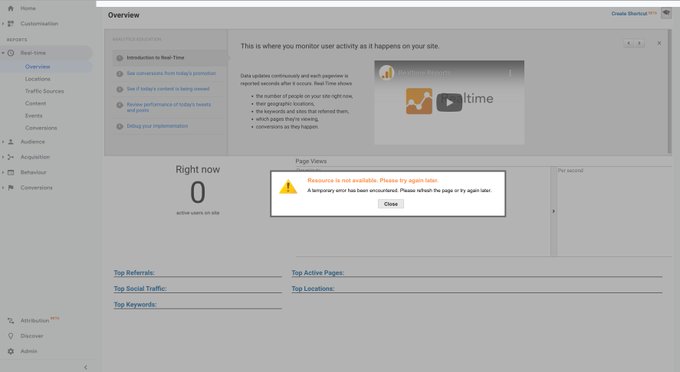Open See conversions from today's promotion

171,73
